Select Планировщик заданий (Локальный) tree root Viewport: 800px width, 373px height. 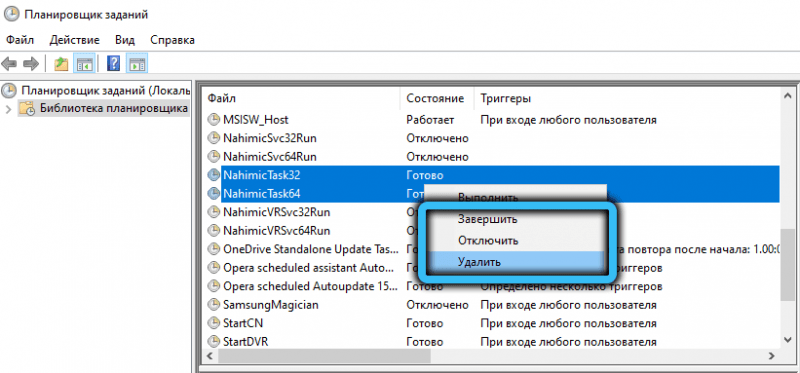[x=106, y=91]
